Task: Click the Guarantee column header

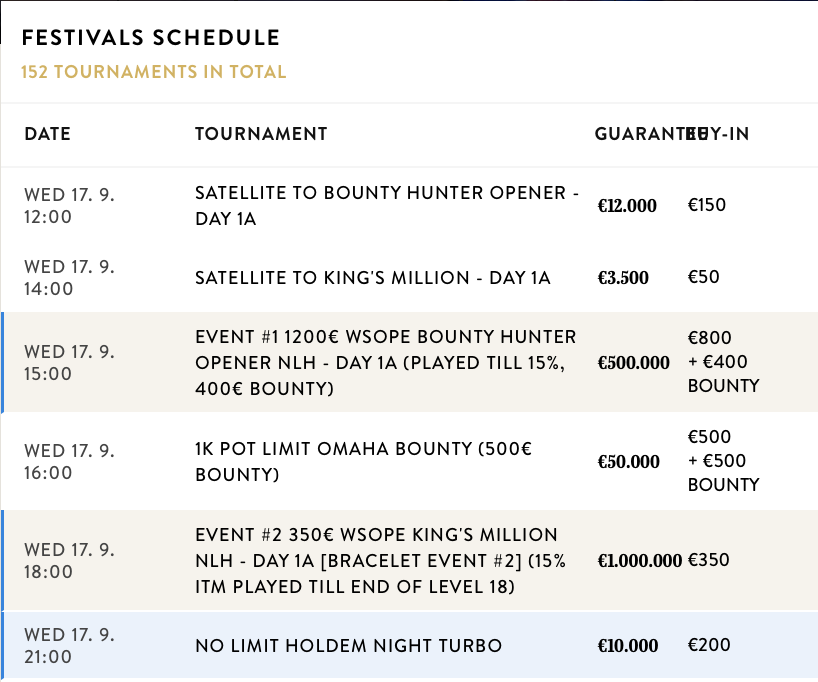Action: point(640,134)
